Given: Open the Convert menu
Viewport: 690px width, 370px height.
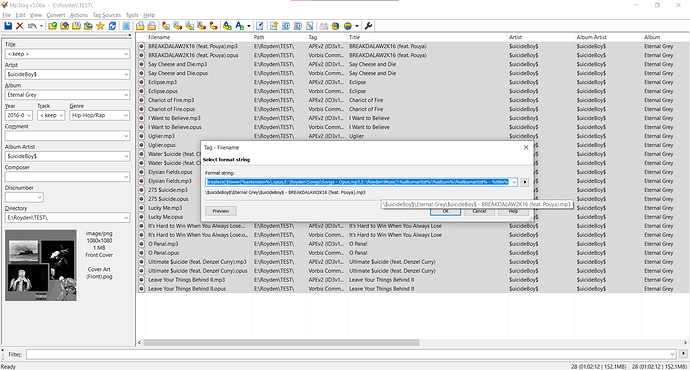Looking at the screenshot, I should (x=56, y=15).
